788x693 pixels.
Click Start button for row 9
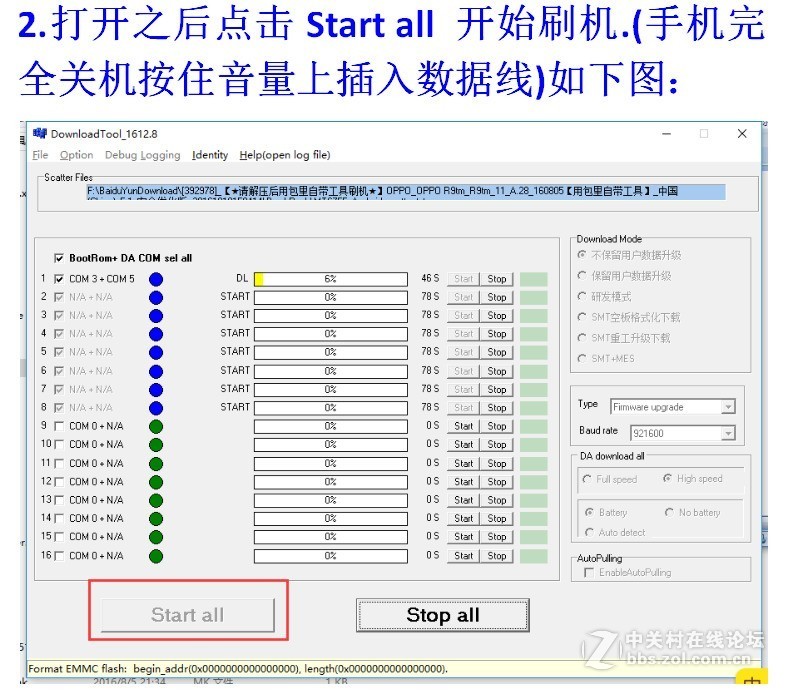coord(463,427)
